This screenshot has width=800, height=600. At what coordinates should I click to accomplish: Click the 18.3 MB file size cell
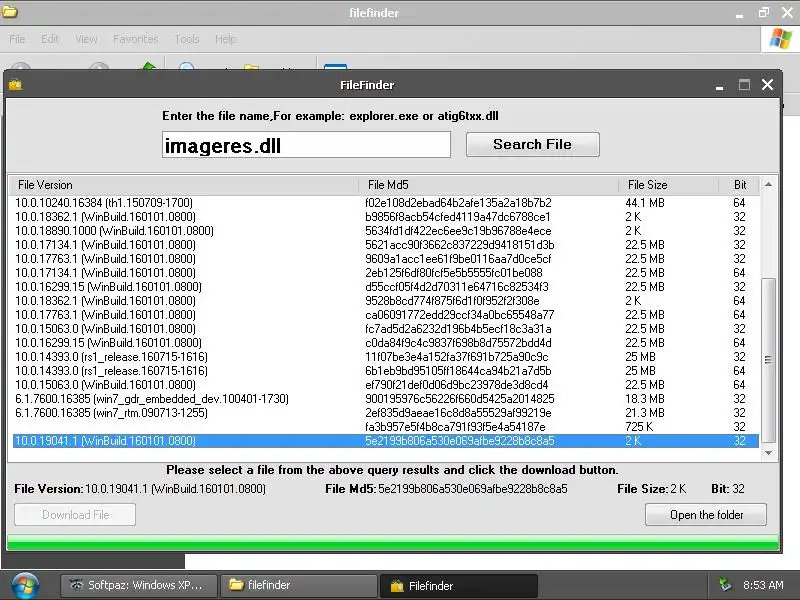pos(645,399)
